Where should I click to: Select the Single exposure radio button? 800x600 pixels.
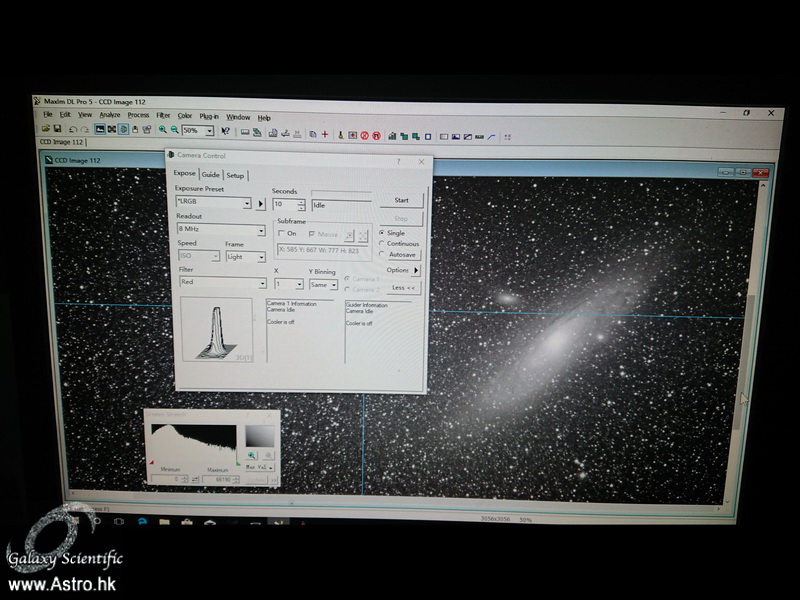382,233
